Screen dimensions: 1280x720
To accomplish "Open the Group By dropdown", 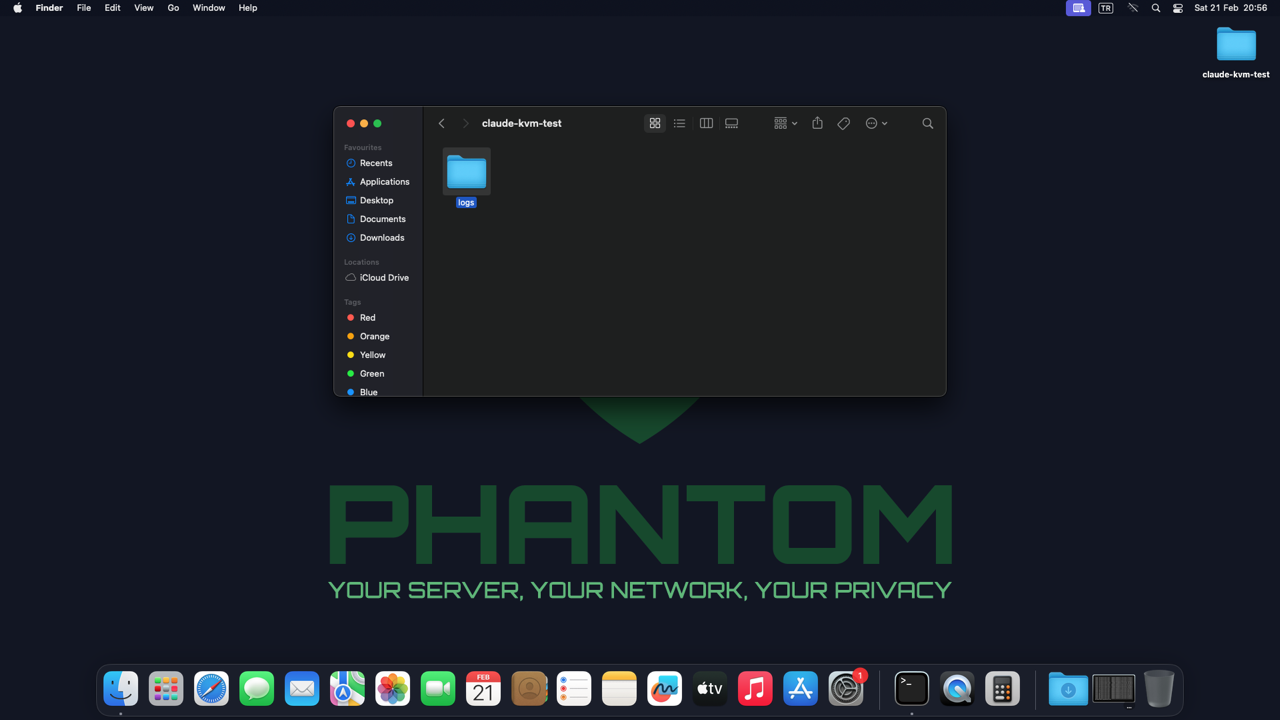I will [785, 123].
